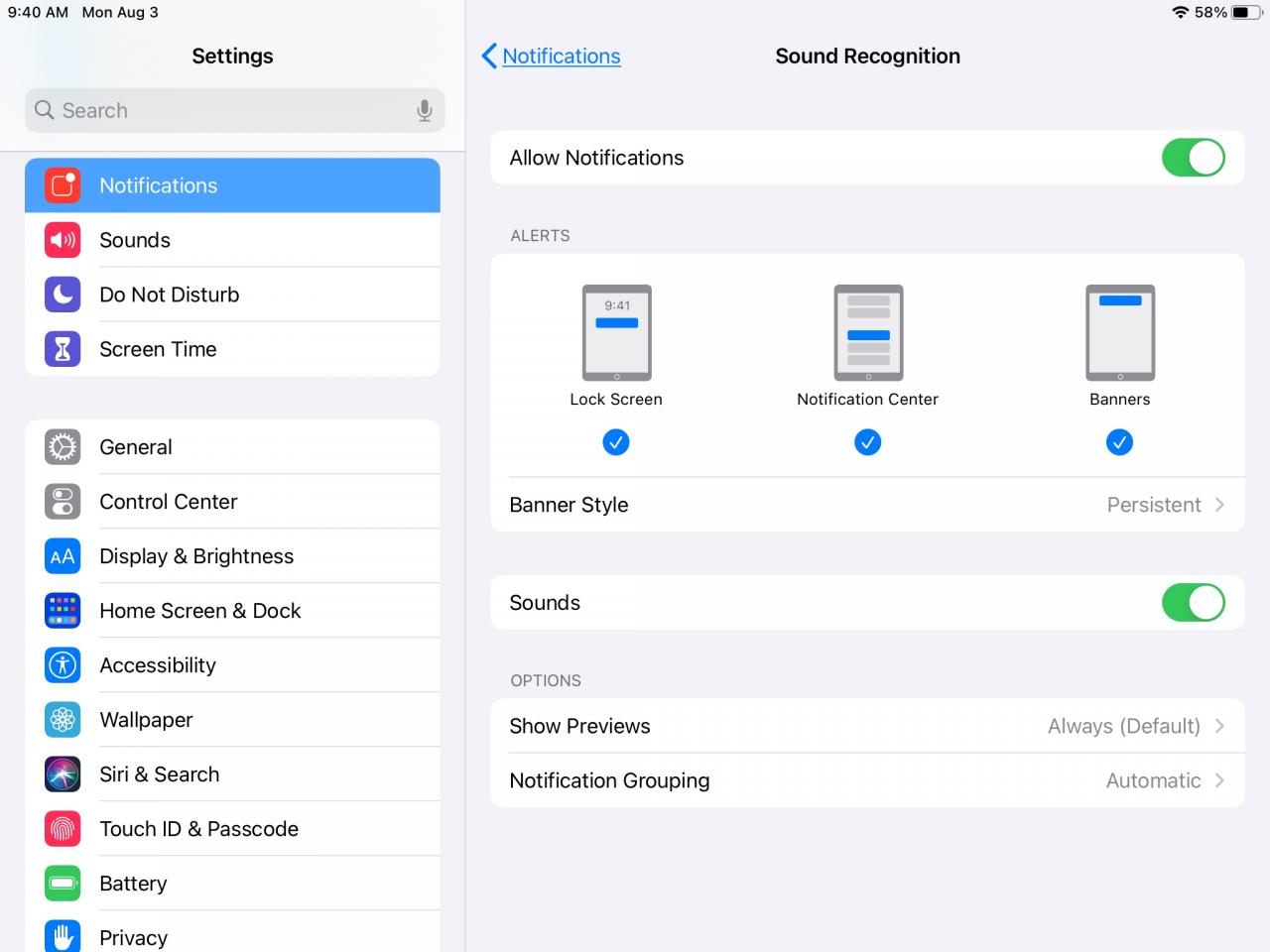Tap the Lock Screen device illustration
Screen dimensions: 1270x952
coord(616,332)
